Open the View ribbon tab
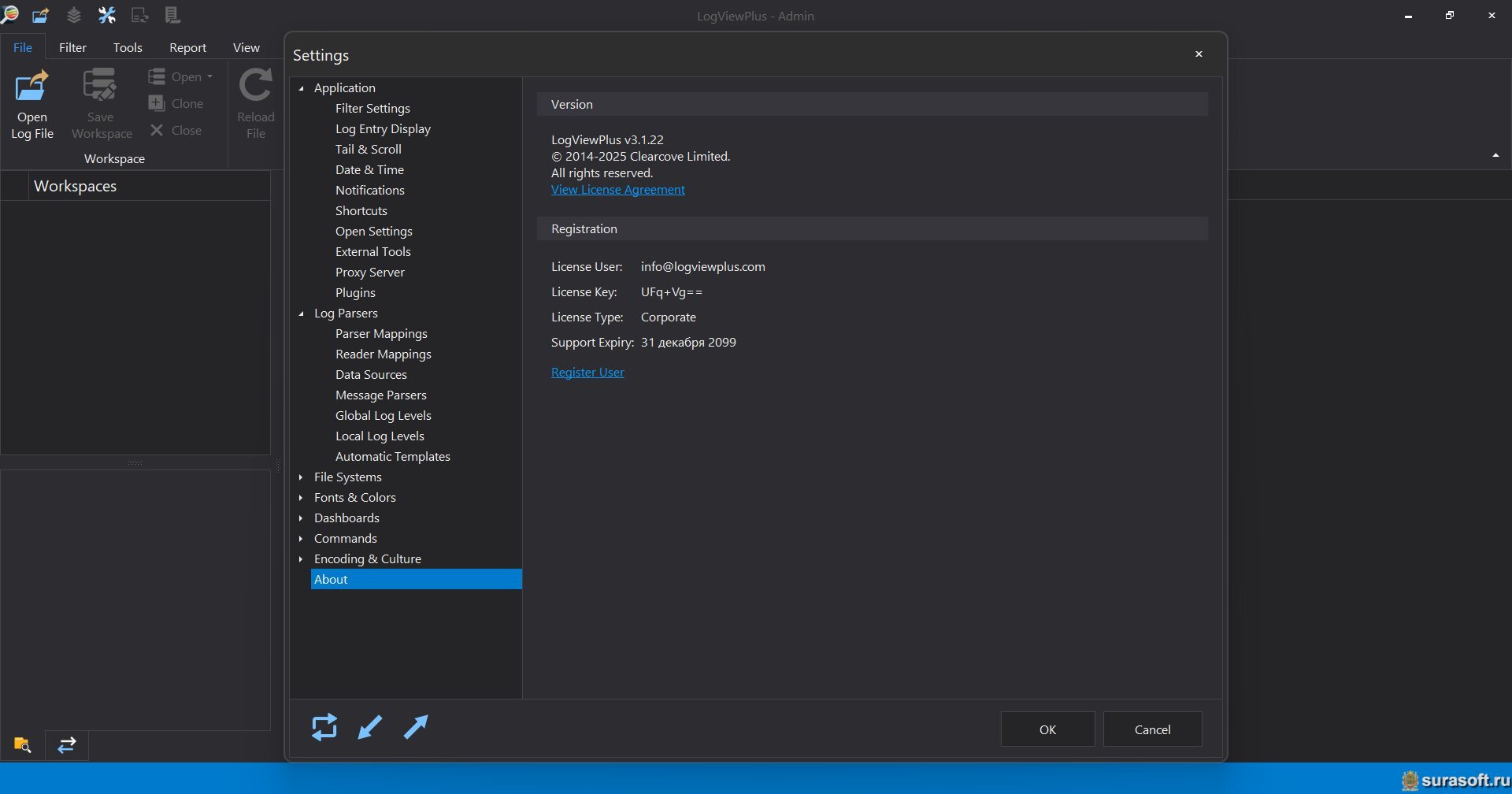The image size is (1512, 794). (246, 47)
